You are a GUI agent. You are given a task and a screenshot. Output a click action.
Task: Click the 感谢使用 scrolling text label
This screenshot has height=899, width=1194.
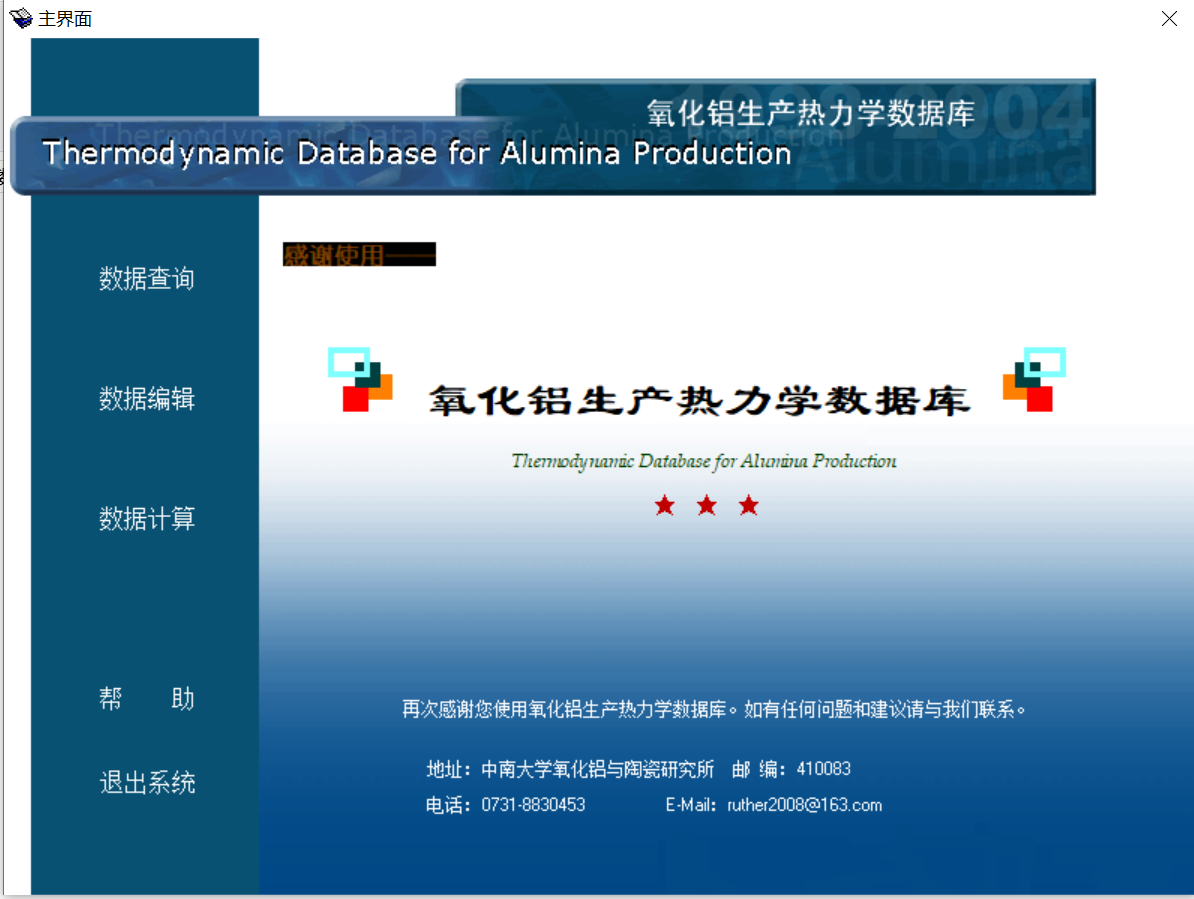coord(359,255)
